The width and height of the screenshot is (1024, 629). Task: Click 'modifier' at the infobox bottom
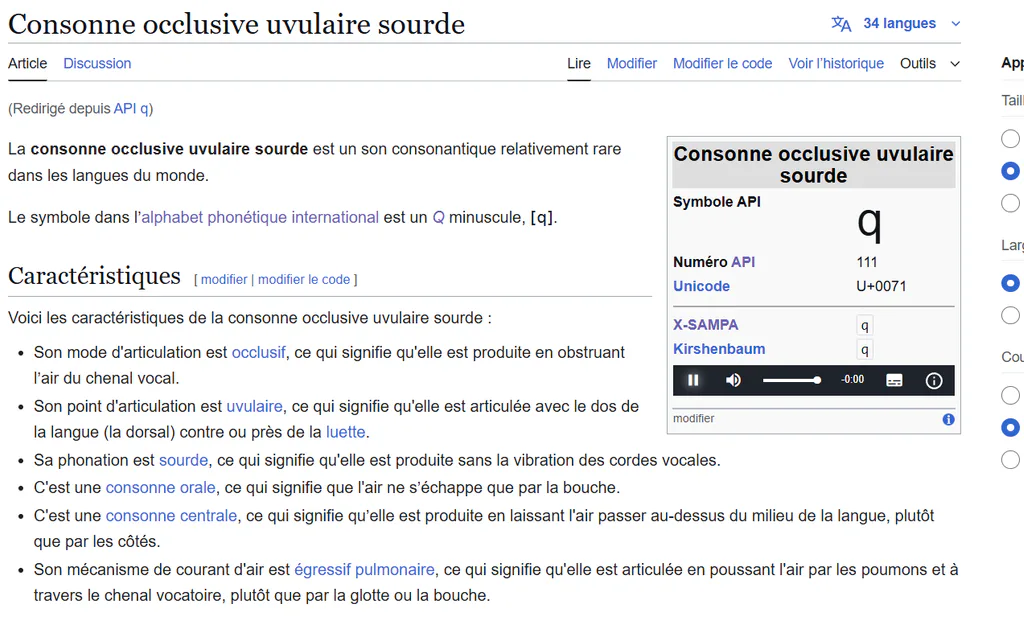694,419
